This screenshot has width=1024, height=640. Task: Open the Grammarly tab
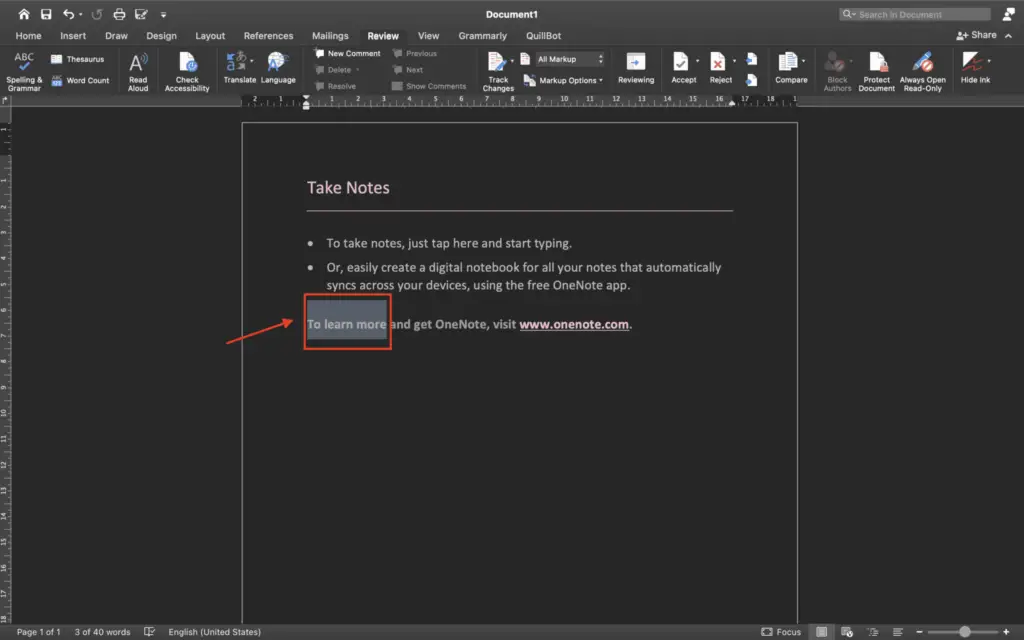pos(482,36)
